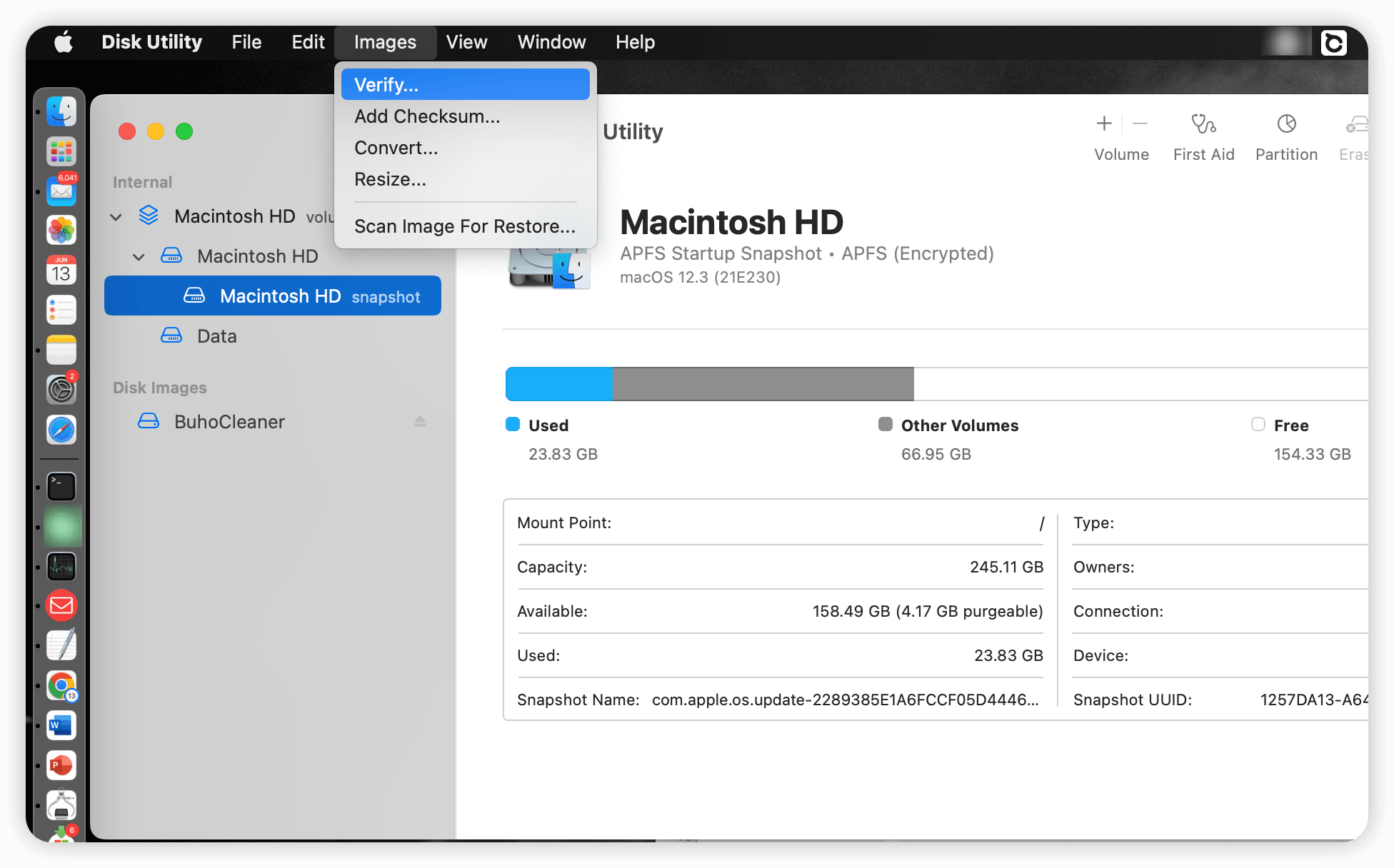The height and width of the screenshot is (868, 1394).
Task: Collapse the Macintosh HD volumes group
Action: (116, 217)
